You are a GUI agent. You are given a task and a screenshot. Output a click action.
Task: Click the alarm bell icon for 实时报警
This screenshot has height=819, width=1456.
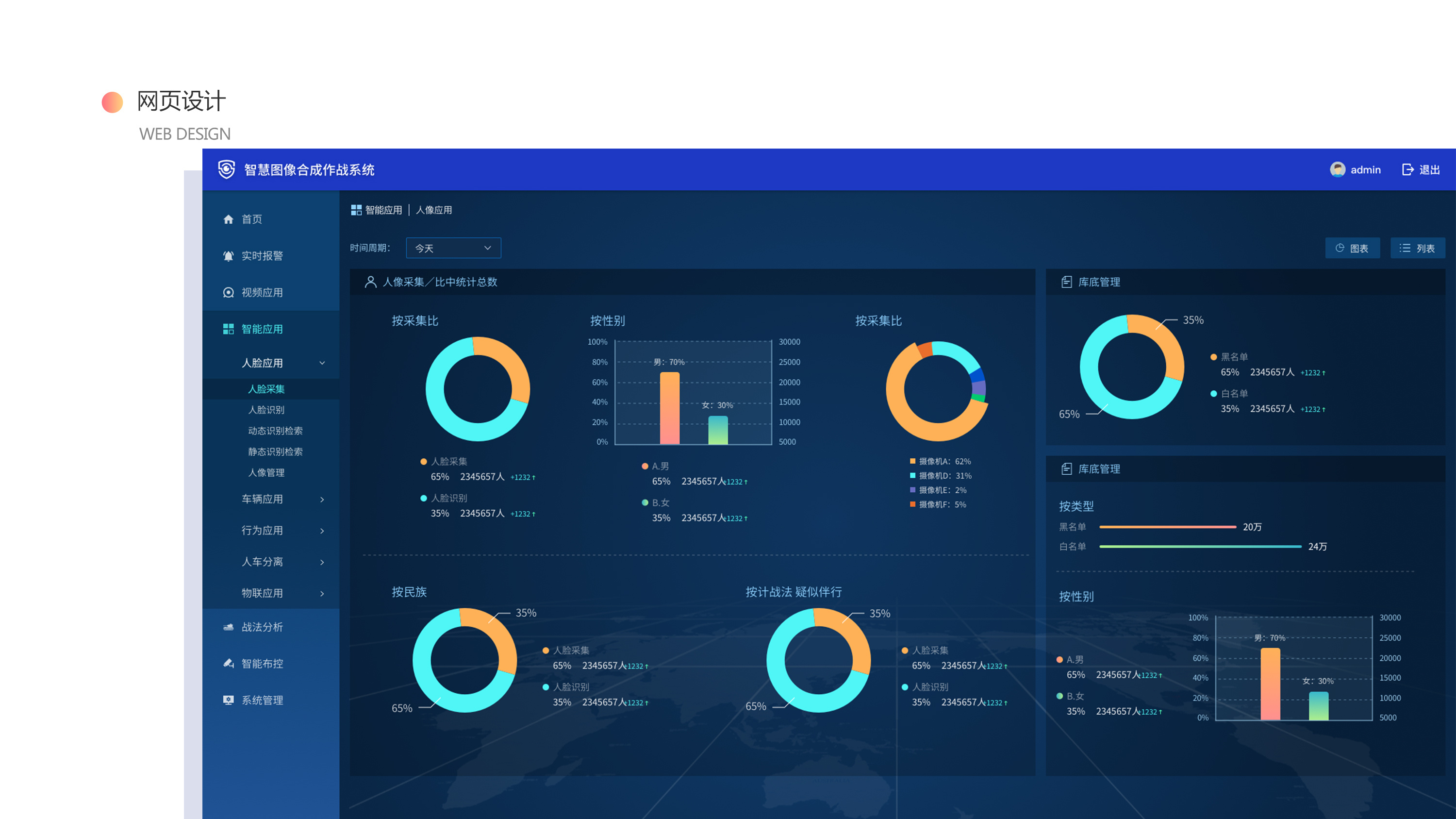228,256
